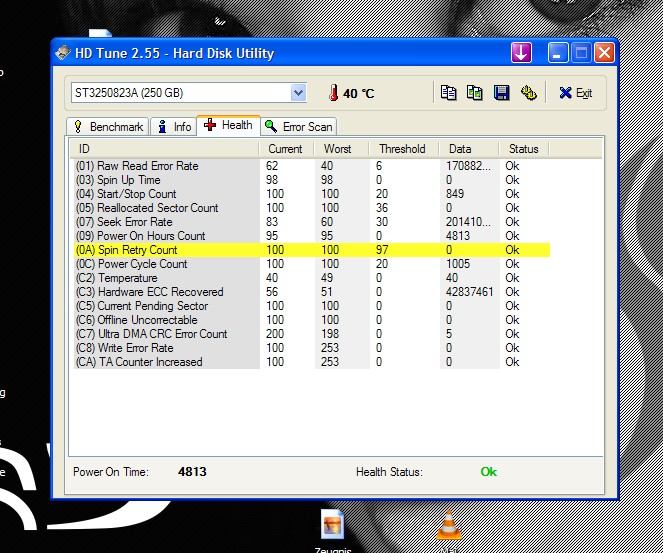Open the Error Scan tab
The width and height of the screenshot is (663, 553).
coord(299,127)
